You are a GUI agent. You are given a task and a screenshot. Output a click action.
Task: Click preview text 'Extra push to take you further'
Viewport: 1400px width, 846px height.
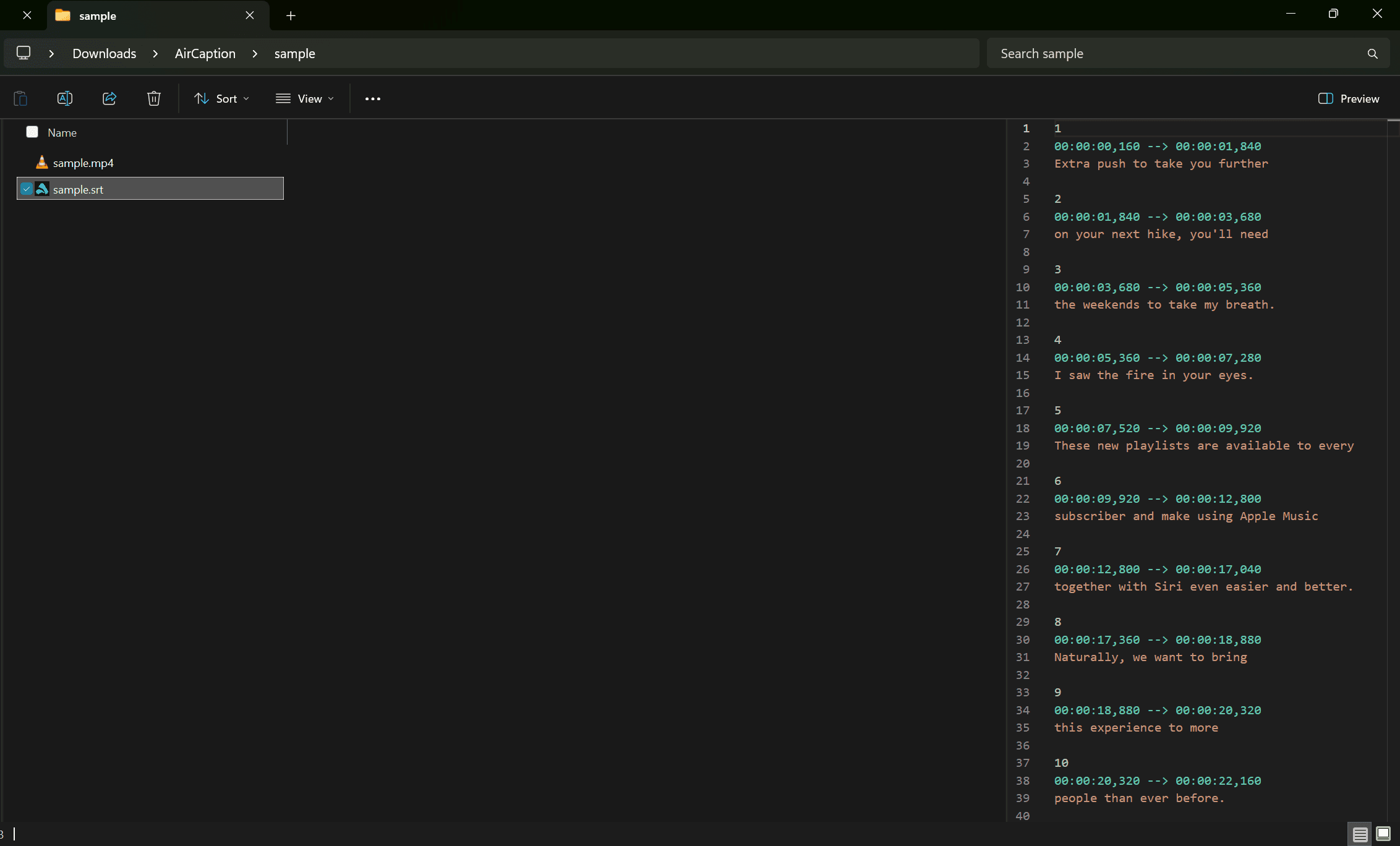1161,163
